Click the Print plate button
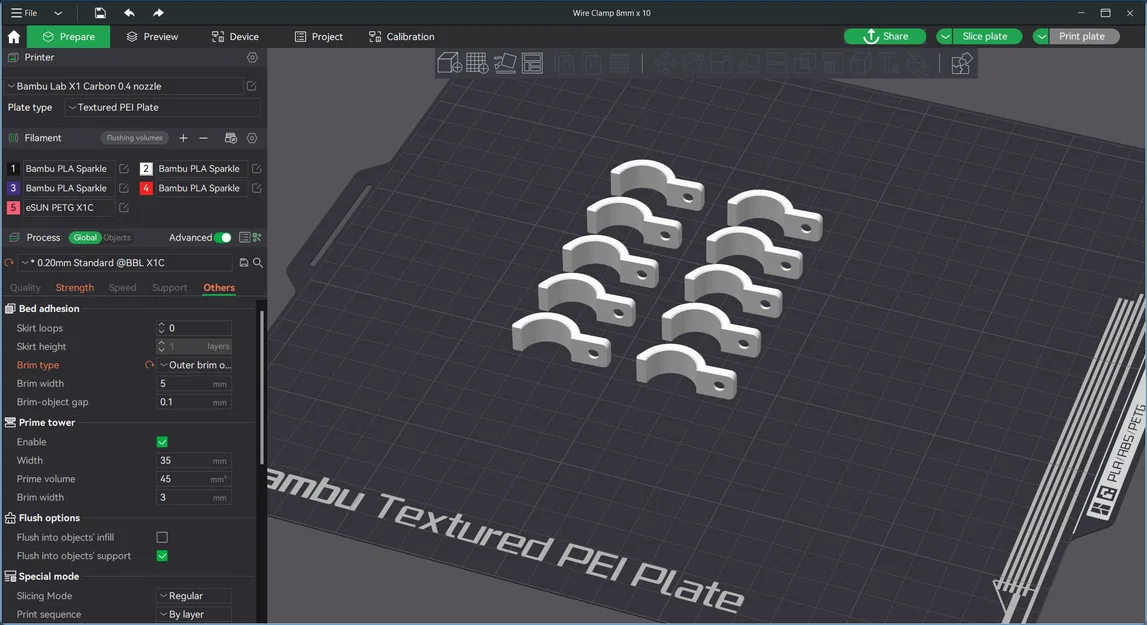 (1082, 37)
